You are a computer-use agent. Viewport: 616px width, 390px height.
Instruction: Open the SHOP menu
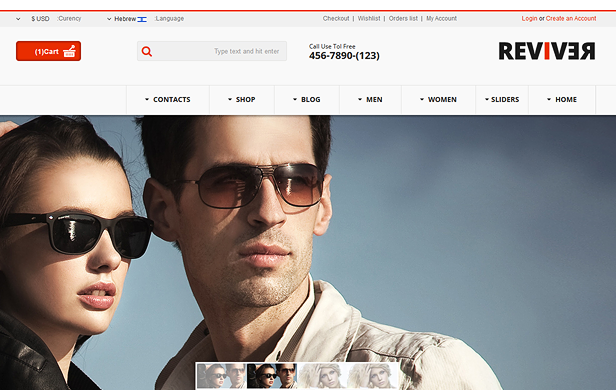click(x=242, y=100)
